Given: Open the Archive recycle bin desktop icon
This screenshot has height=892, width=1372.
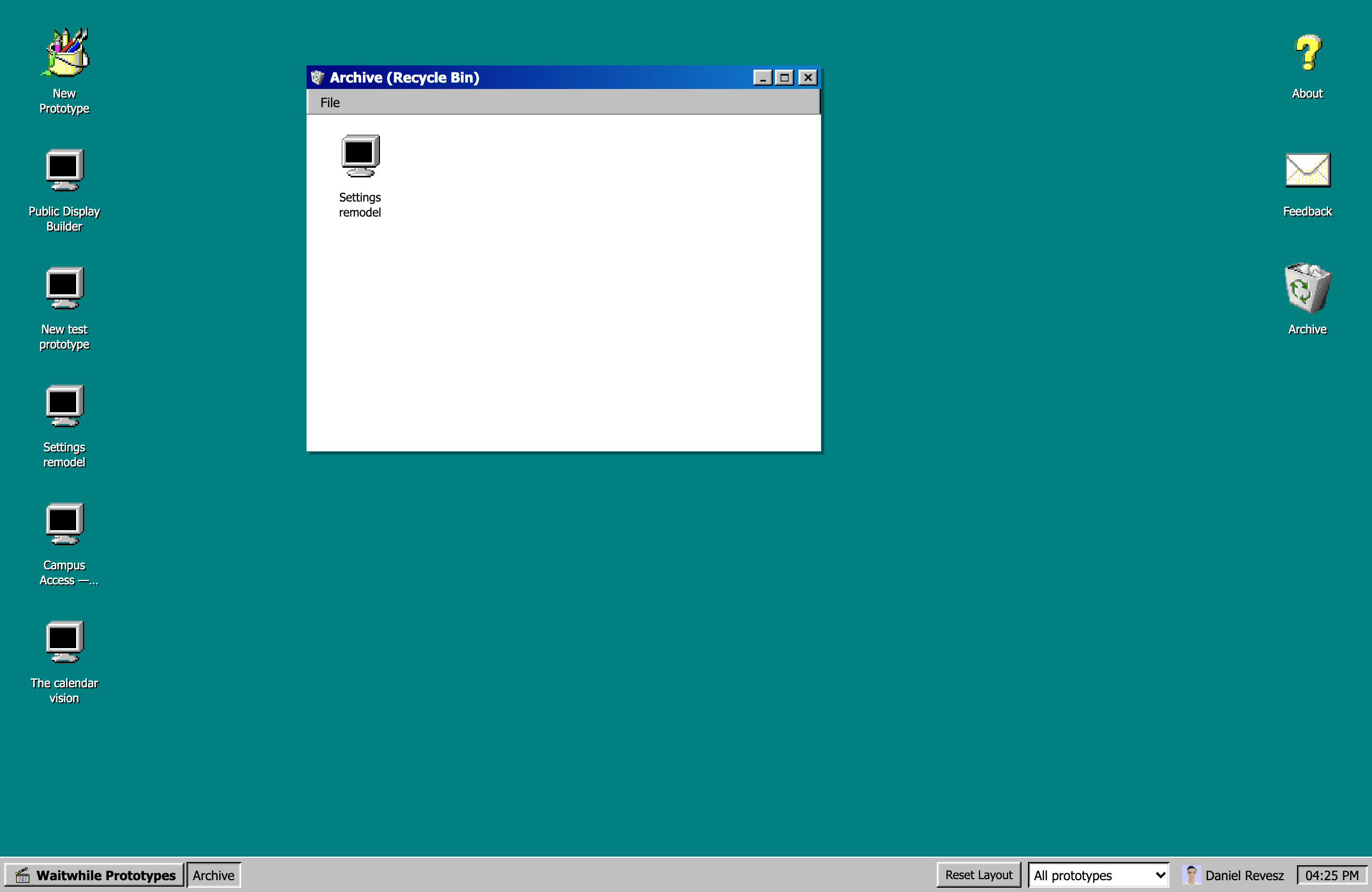Looking at the screenshot, I should point(1307,299).
